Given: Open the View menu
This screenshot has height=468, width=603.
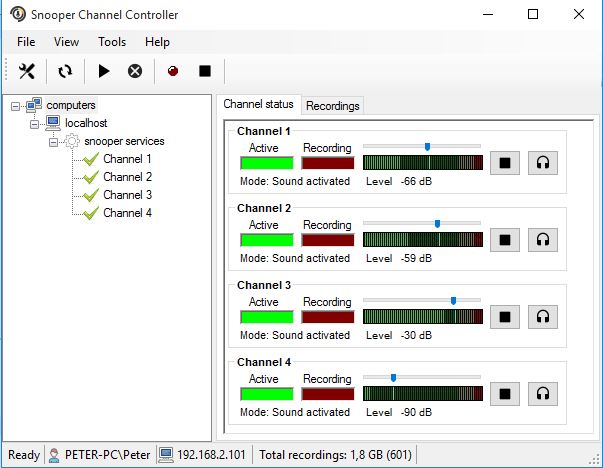Looking at the screenshot, I should (67, 42).
